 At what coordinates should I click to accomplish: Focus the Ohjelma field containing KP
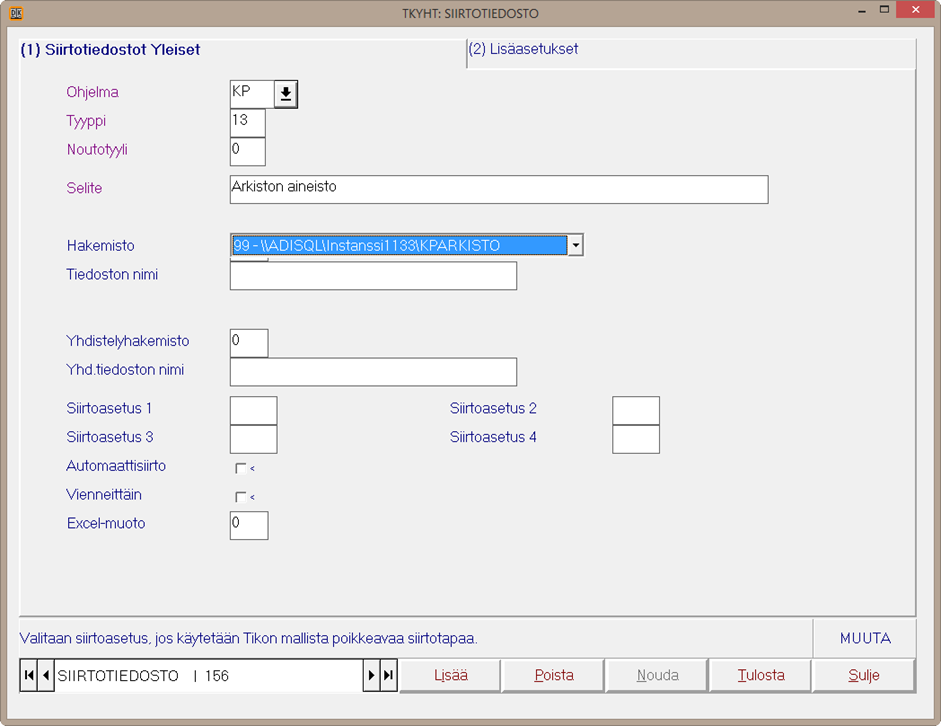coord(252,94)
